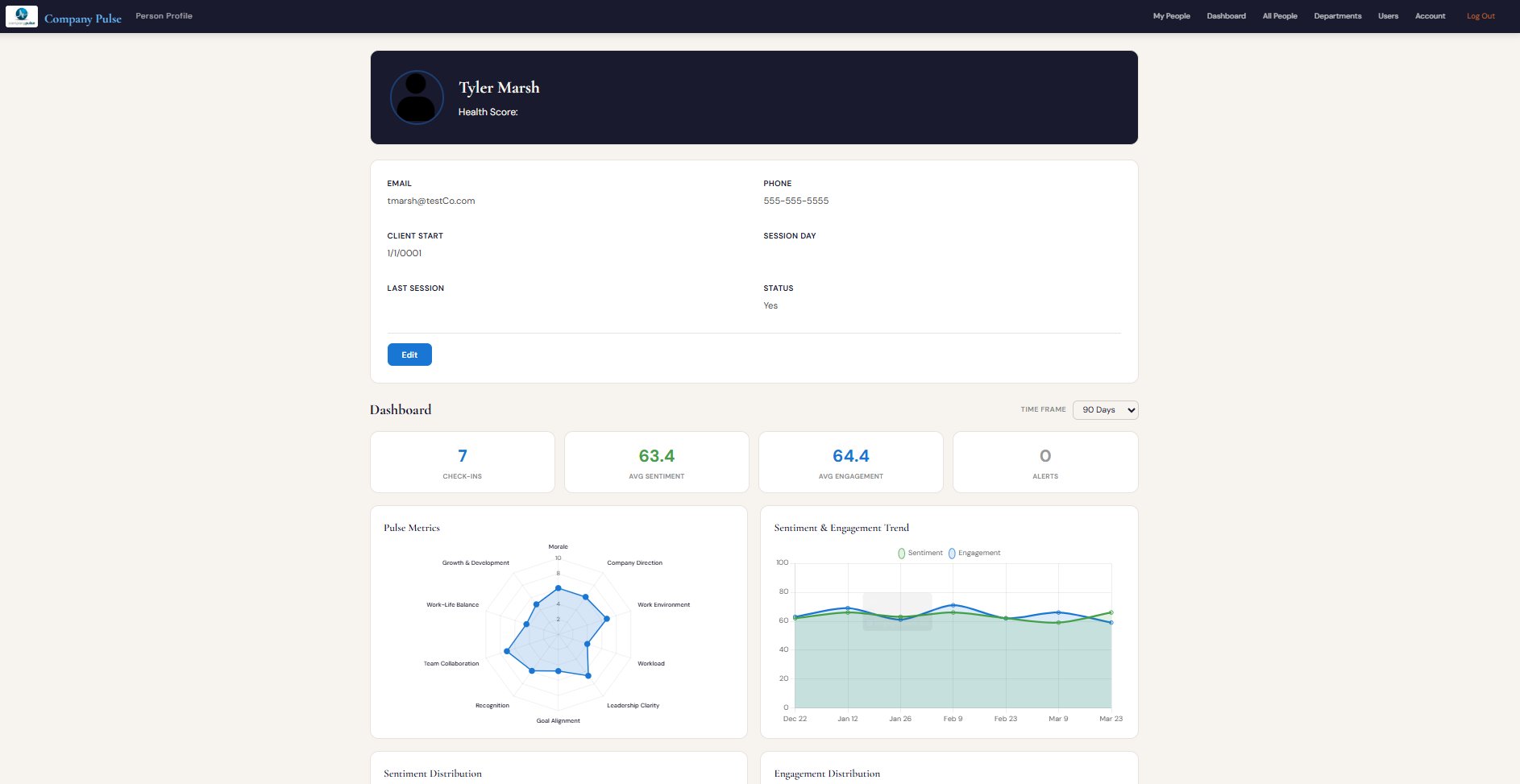Click the Company Pulse brand text
1520x784 pixels.
83,19
